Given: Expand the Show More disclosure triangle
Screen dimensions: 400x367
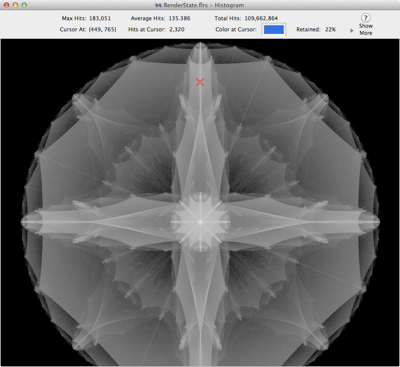Looking at the screenshot, I should 352,31.
